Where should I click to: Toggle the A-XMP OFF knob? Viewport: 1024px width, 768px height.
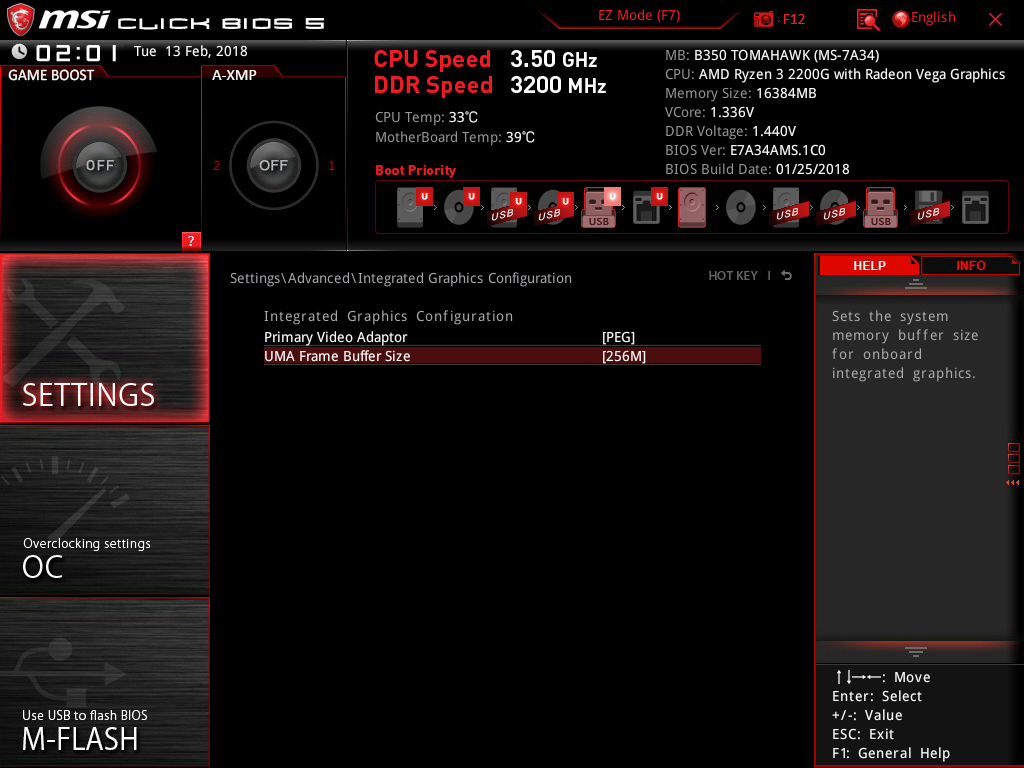273,165
